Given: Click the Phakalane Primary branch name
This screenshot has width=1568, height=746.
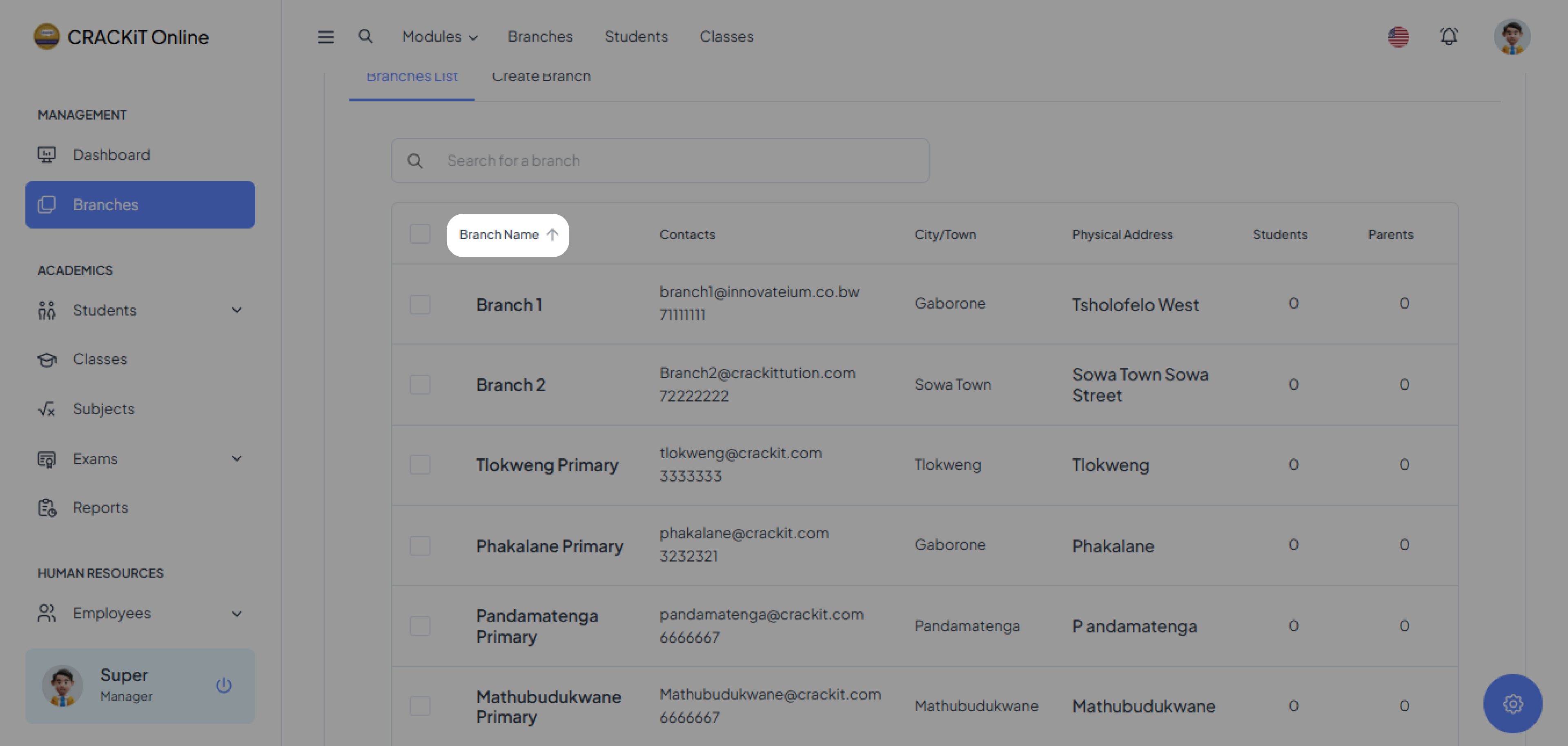Looking at the screenshot, I should 549,546.
